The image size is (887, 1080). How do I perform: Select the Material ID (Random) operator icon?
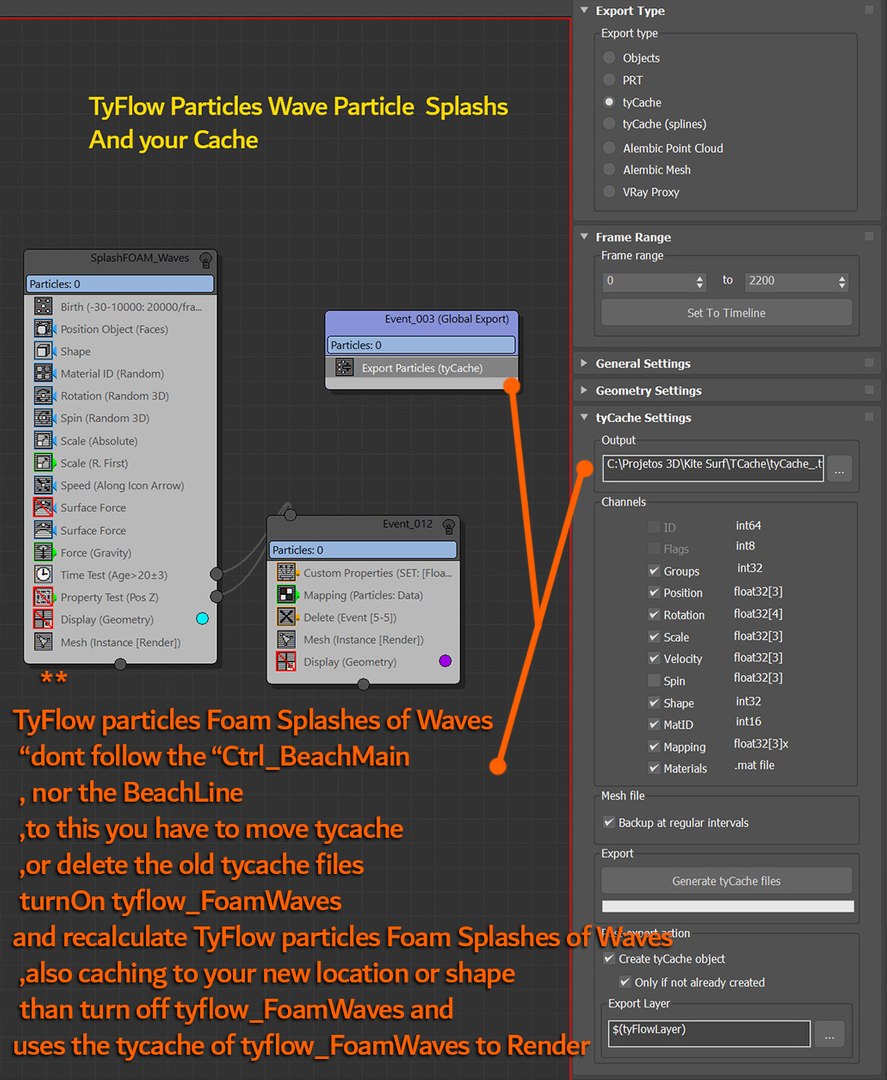[x=43, y=373]
